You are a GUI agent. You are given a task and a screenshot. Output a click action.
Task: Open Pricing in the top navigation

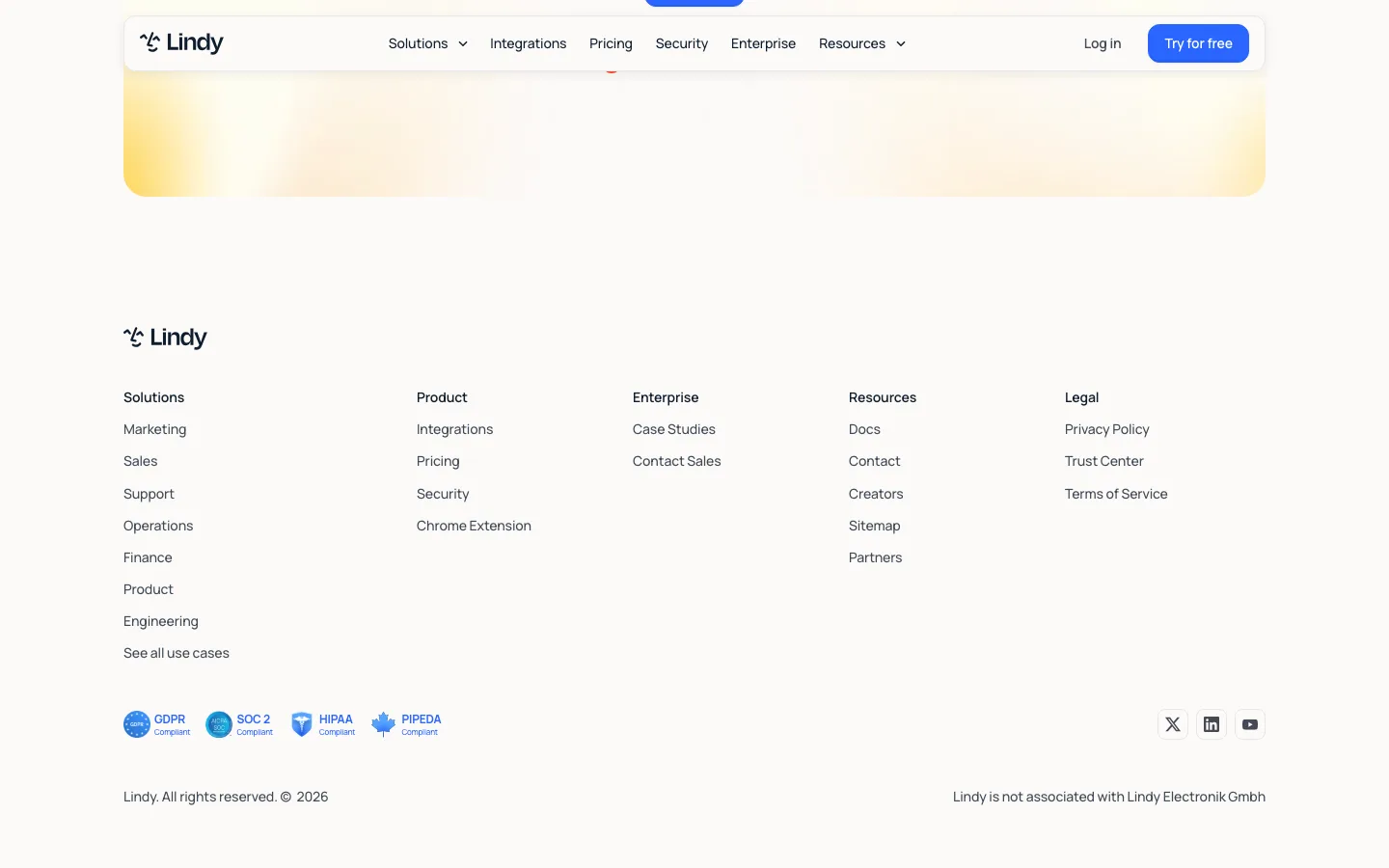[611, 43]
